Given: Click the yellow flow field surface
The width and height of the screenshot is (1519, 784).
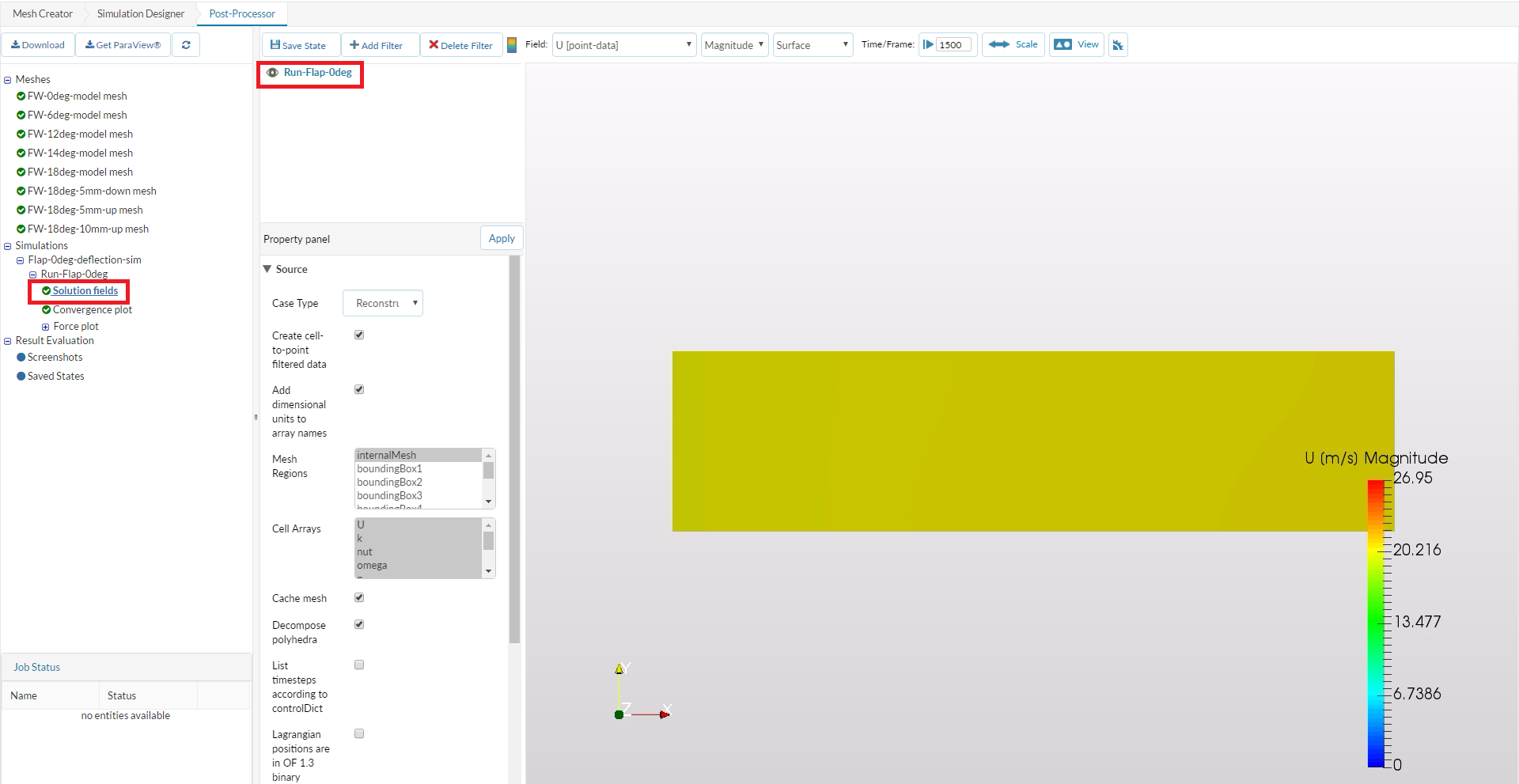Looking at the screenshot, I should pos(1033,441).
